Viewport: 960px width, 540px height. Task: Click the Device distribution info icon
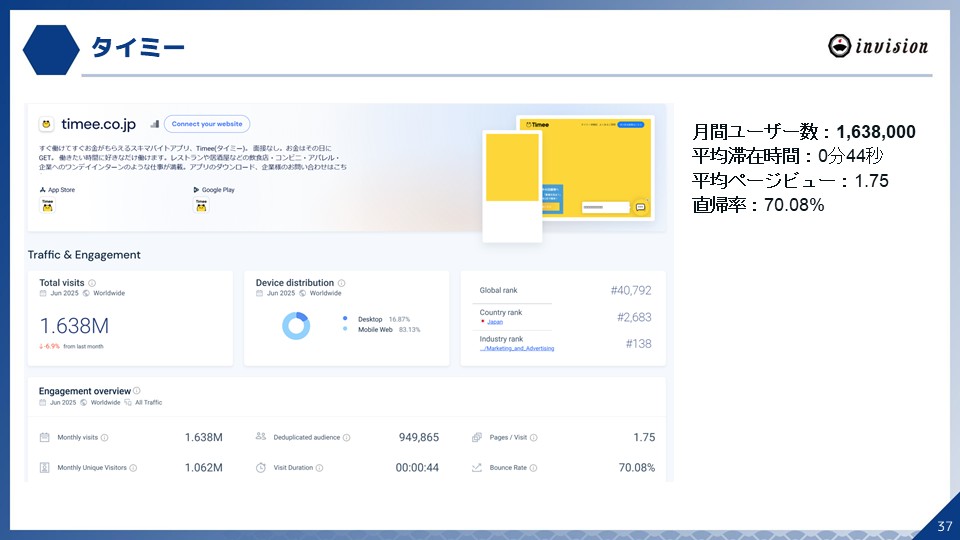point(342,283)
